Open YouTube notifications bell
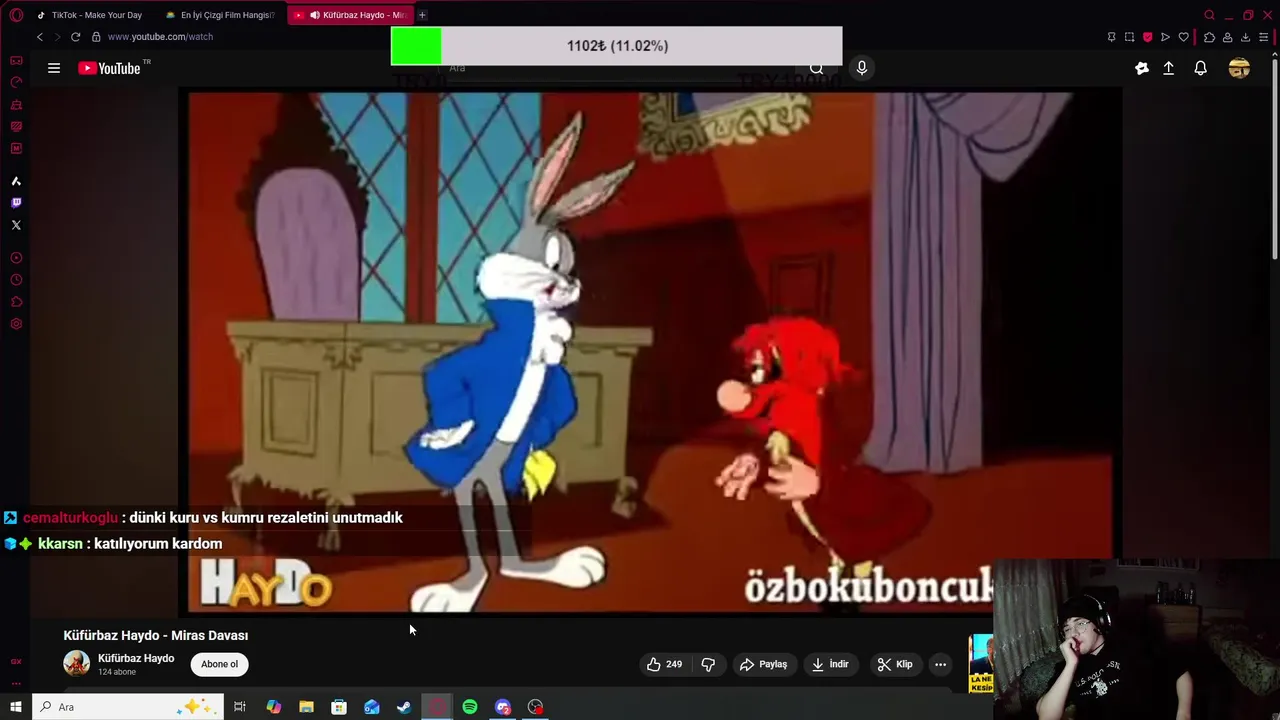 tap(1200, 68)
